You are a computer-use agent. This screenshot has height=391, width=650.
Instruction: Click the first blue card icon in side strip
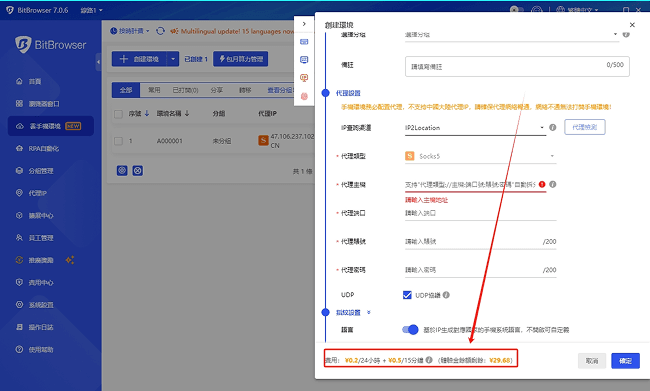point(304,42)
